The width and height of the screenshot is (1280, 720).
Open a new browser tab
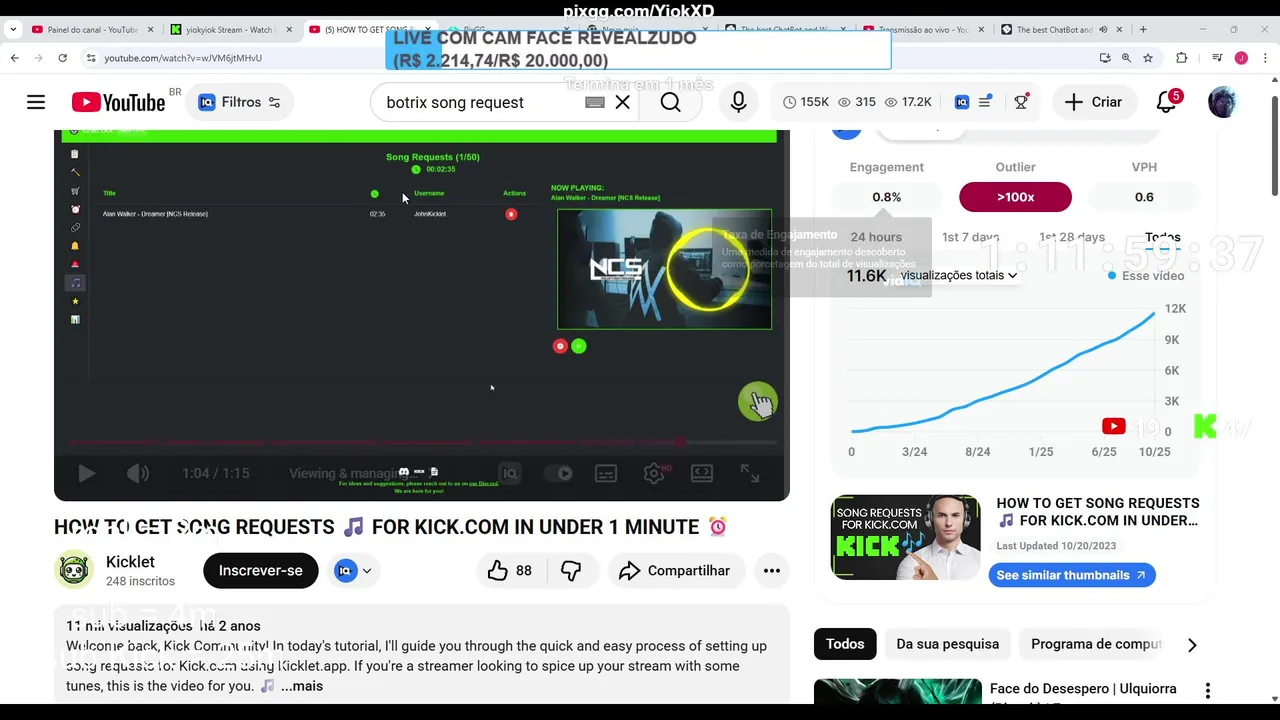(1143, 29)
